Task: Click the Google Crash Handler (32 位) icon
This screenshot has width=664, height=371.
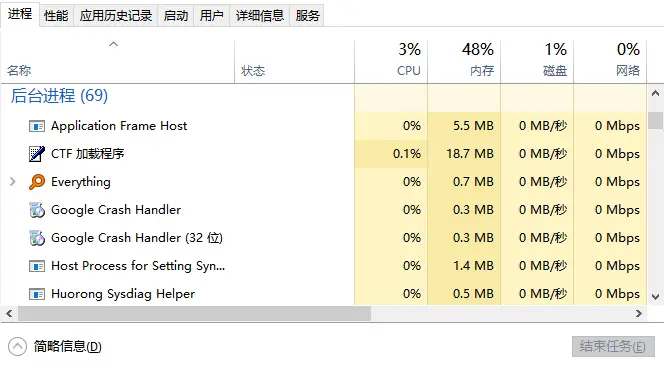Action: pyautogui.click(x=37, y=238)
